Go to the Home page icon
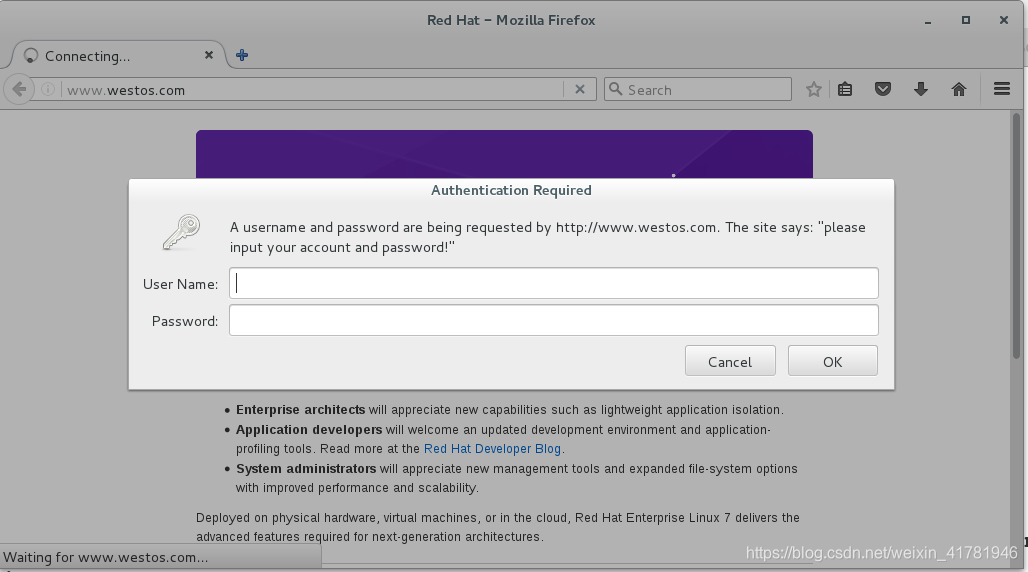 pyautogui.click(x=959, y=89)
